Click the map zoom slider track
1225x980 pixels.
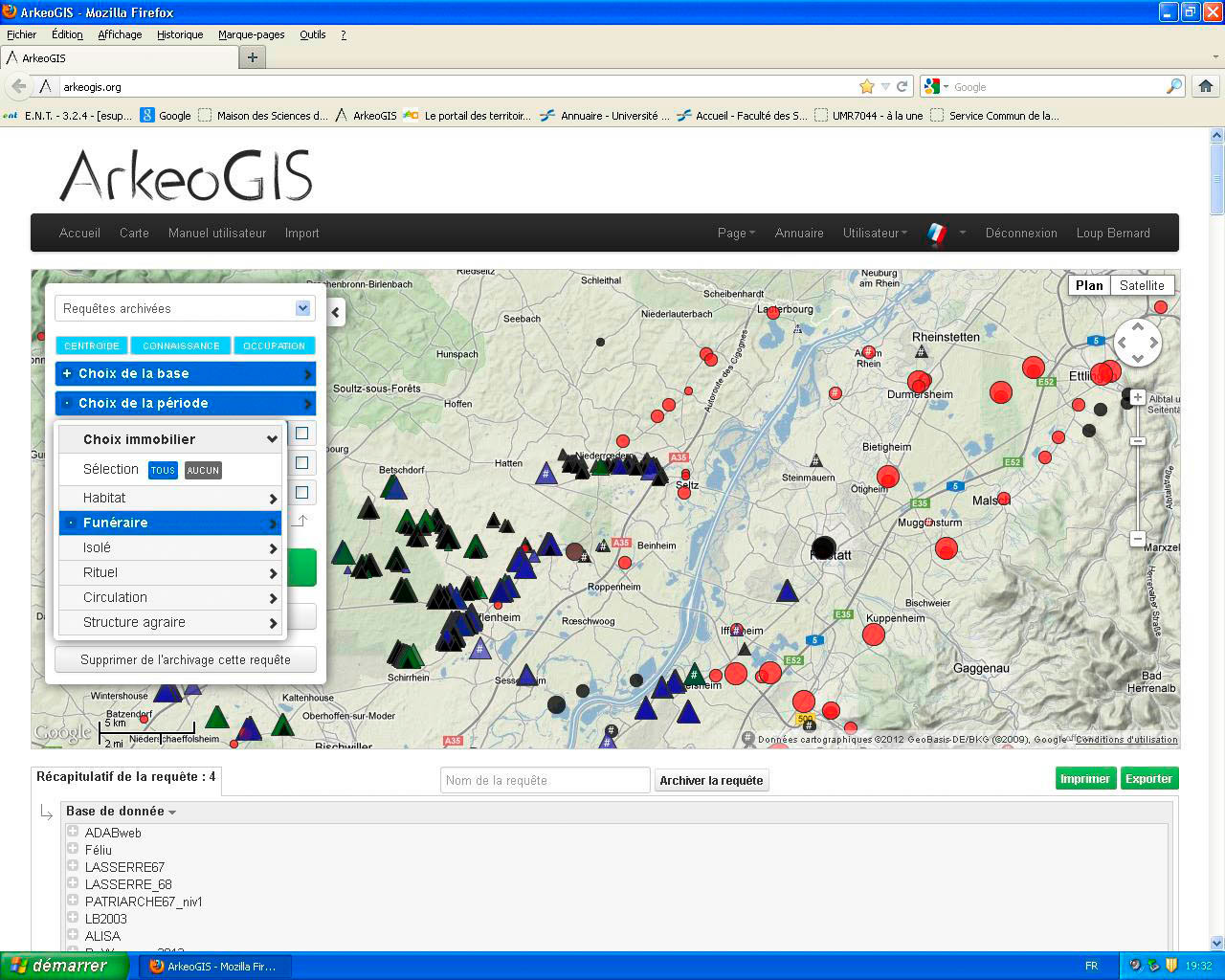pyautogui.click(x=1138, y=468)
